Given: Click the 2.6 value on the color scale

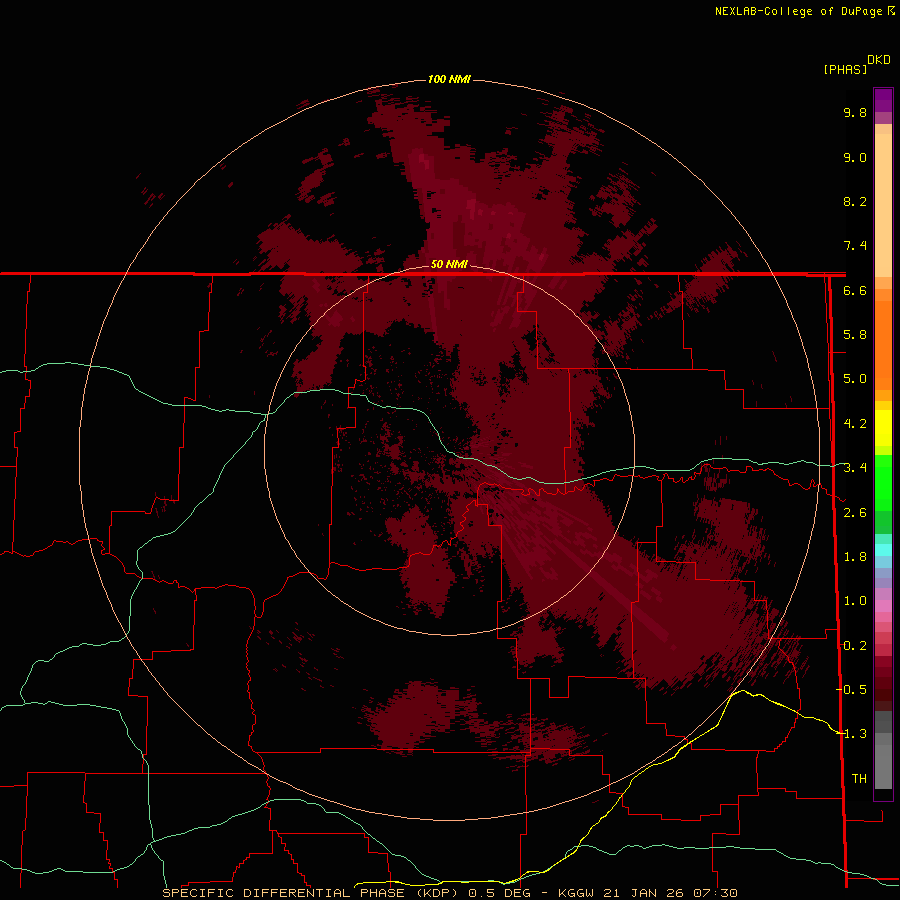Looking at the screenshot, I should tap(855, 513).
